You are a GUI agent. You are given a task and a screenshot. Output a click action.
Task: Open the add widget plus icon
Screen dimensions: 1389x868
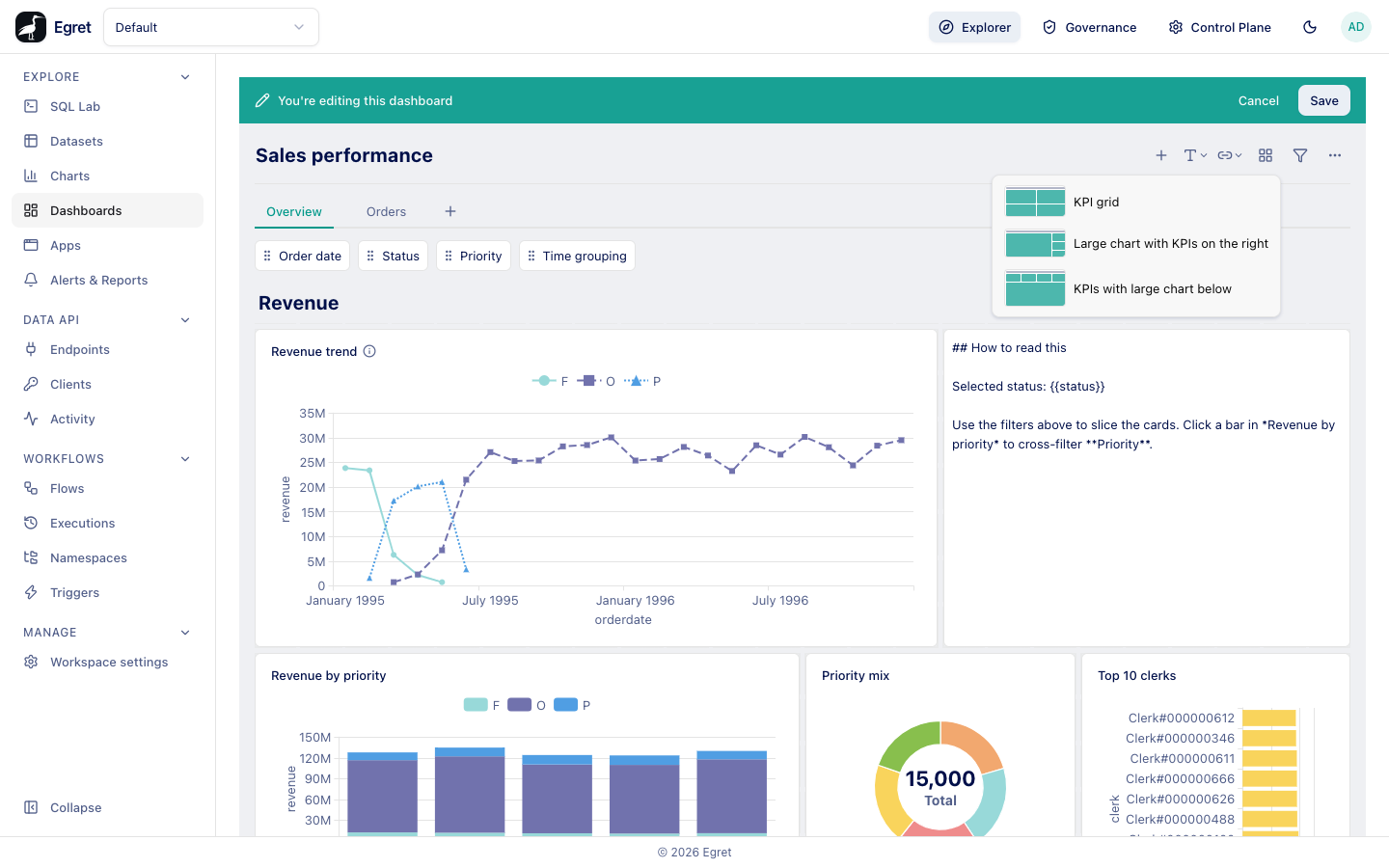[1161, 155]
